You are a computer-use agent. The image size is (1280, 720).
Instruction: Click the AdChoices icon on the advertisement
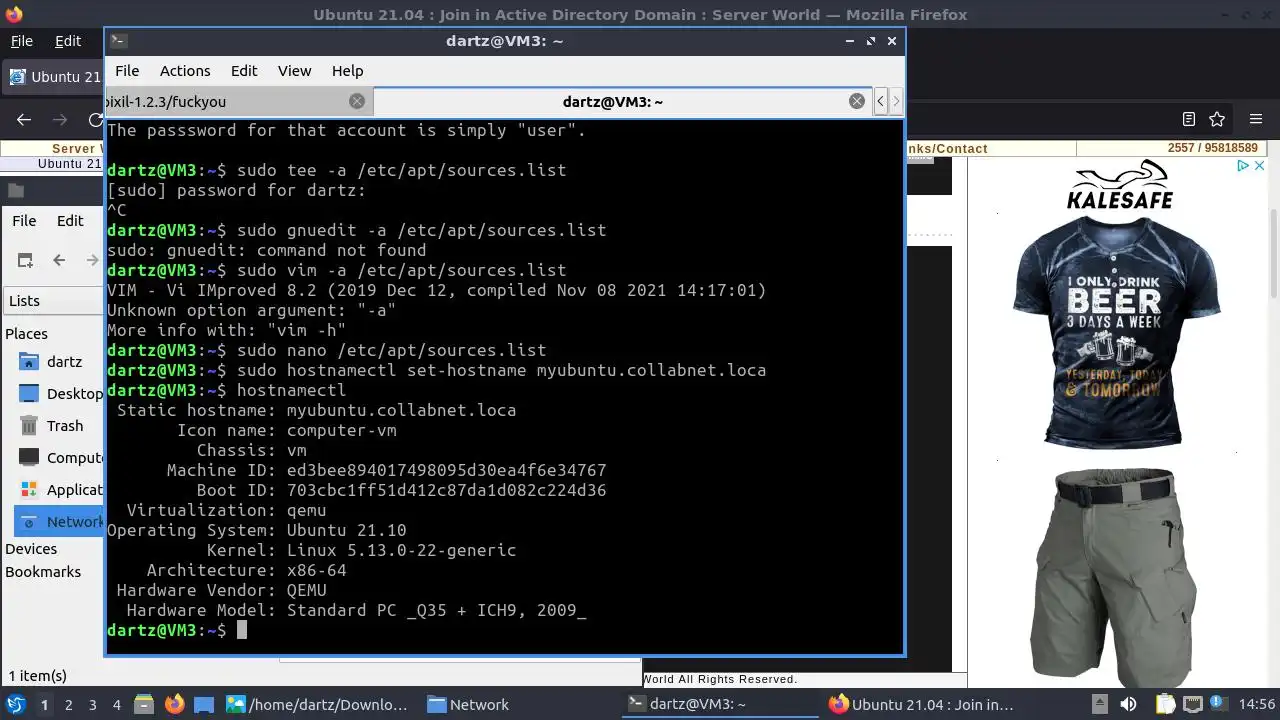pyautogui.click(x=1243, y=166)
